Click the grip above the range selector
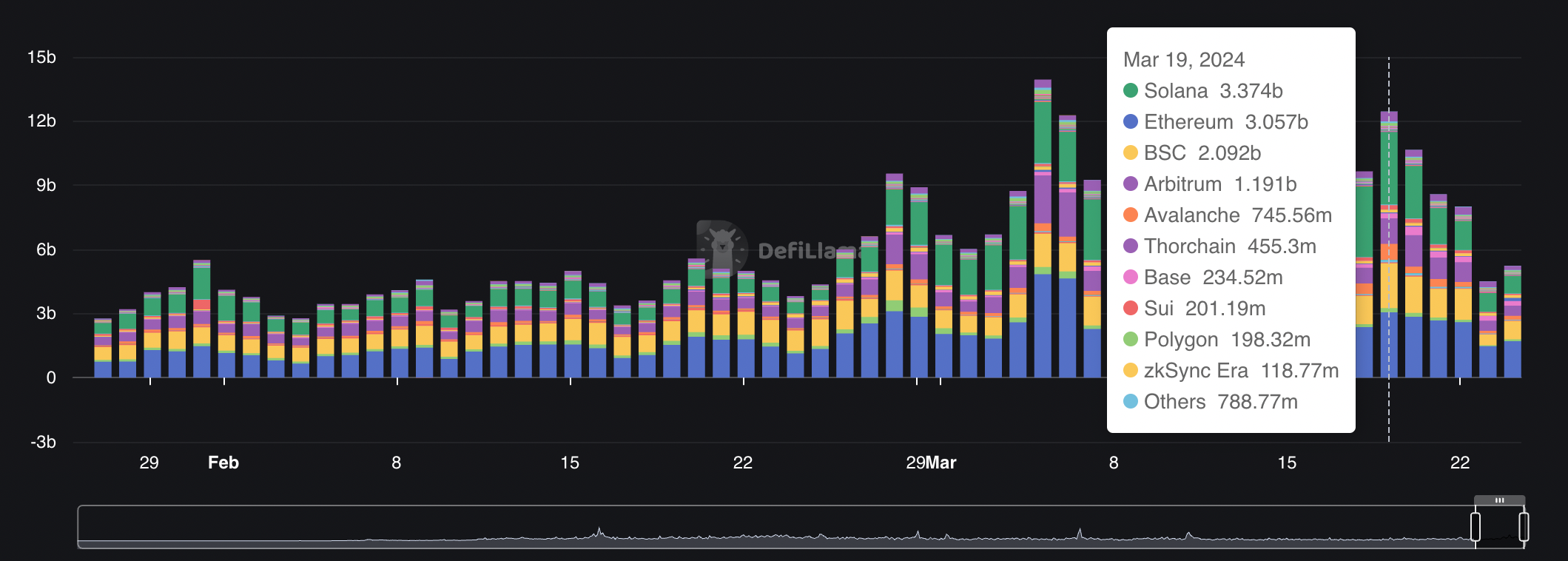 pyautogui.click(x=1499, y=500)
